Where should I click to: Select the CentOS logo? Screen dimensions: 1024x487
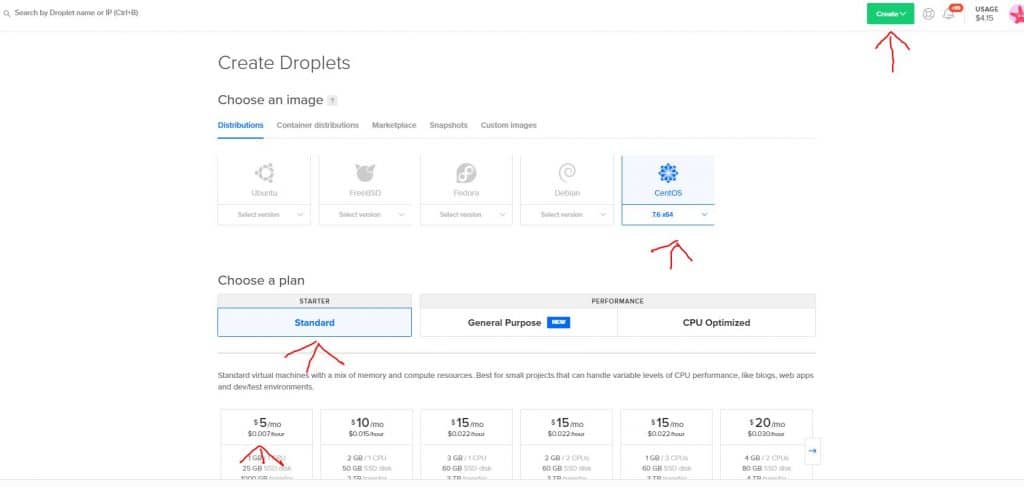click(x=667, y=173)
